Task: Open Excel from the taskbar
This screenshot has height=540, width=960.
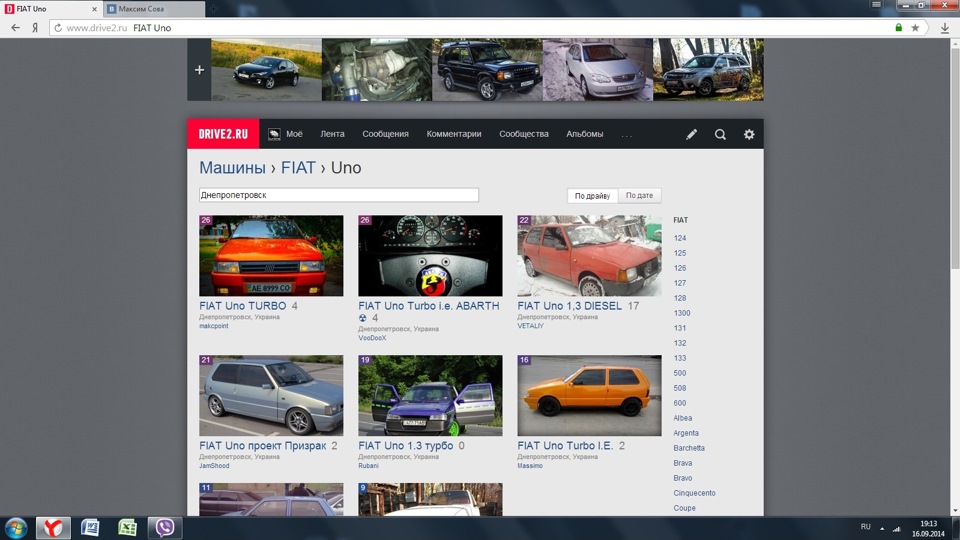Action: 127,528
